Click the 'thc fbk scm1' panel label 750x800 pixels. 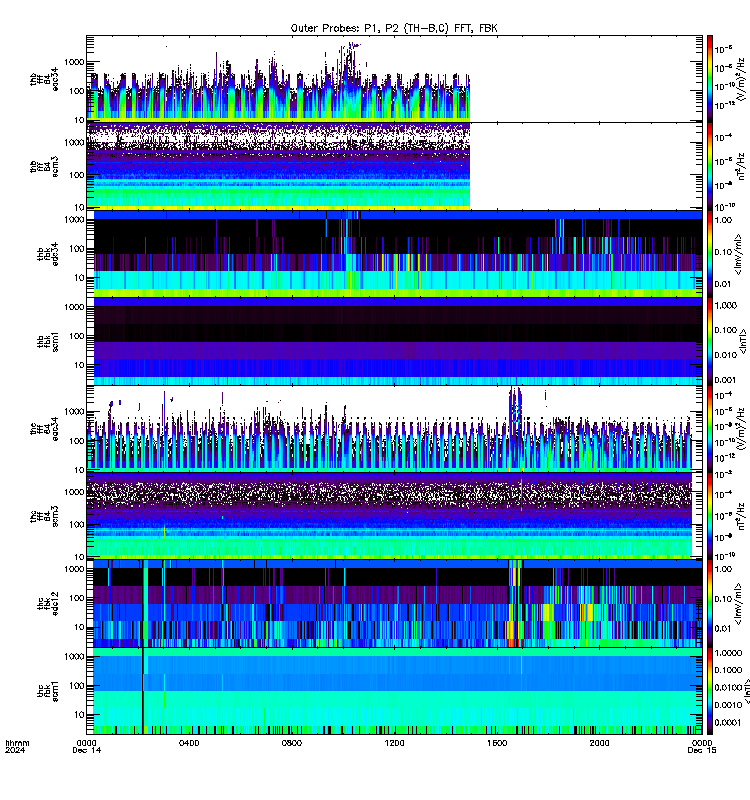click(48, 691)
